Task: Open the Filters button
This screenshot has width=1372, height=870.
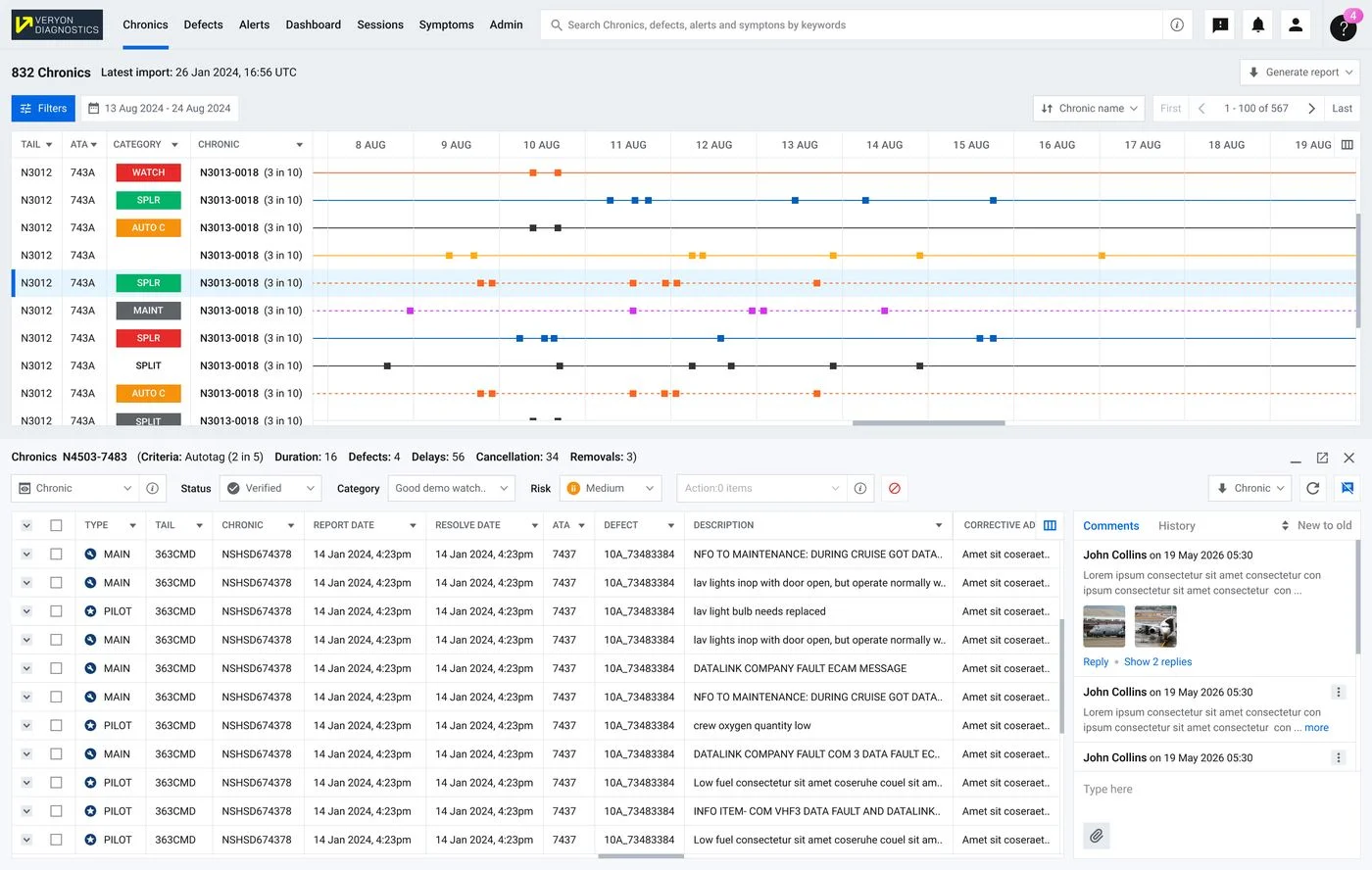Action: 43,109
